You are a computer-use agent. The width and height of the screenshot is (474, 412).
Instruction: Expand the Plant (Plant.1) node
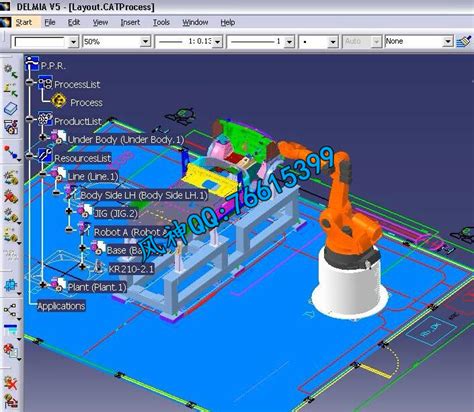pos(43,285)
